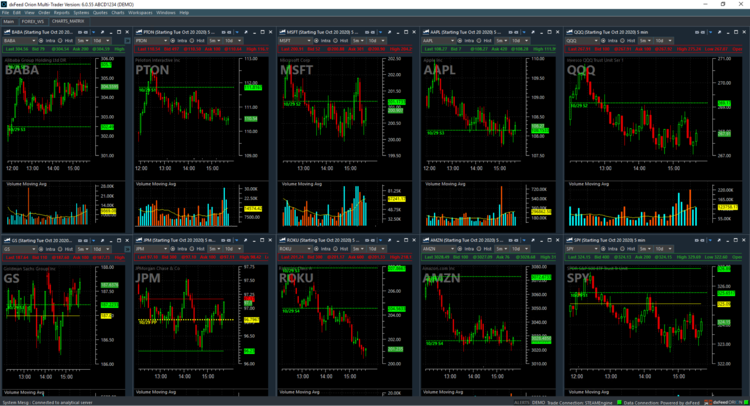The height and width of the screenshot is (406, 750).
Task: Click the link icons in BABA chart title bar
Action: click(x=83, y=32)
